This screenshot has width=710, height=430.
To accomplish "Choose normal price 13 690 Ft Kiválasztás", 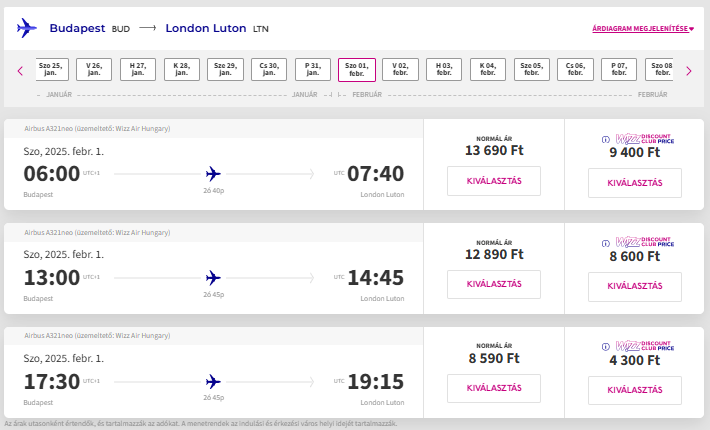I will pyautogui.click(x=494, y=181).
